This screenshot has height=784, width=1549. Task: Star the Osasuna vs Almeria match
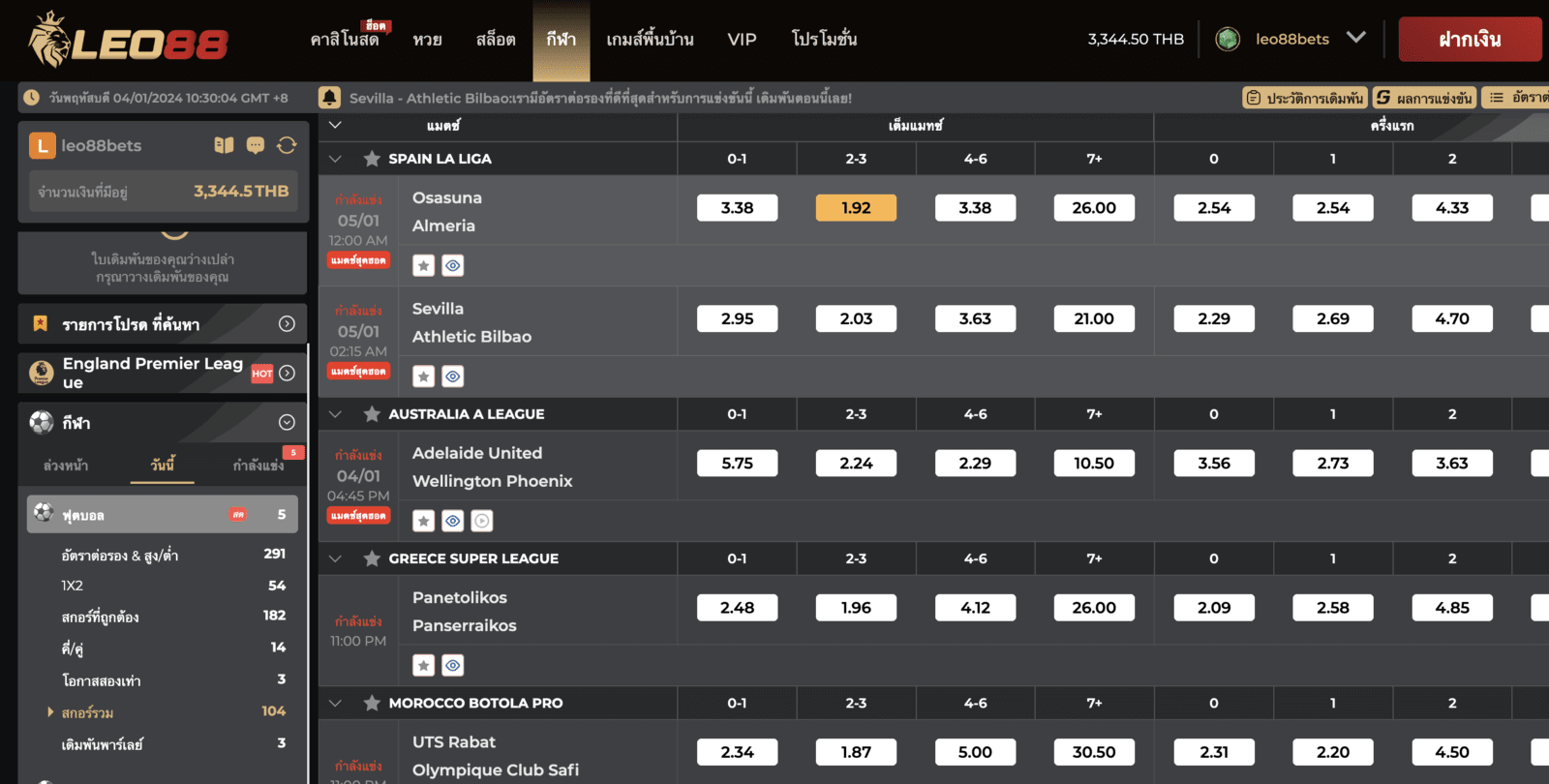tap(424, 265)
